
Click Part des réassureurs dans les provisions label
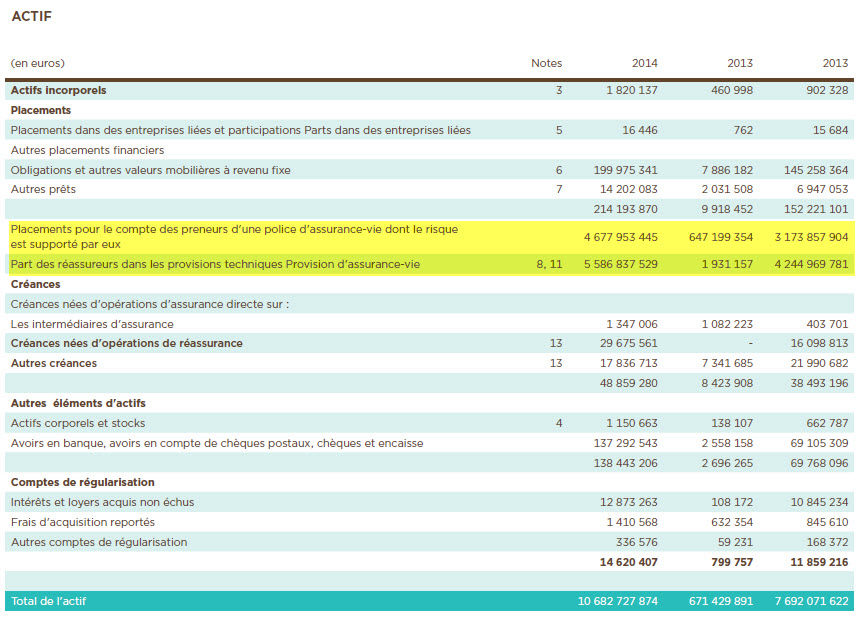(x=215, y=265)
